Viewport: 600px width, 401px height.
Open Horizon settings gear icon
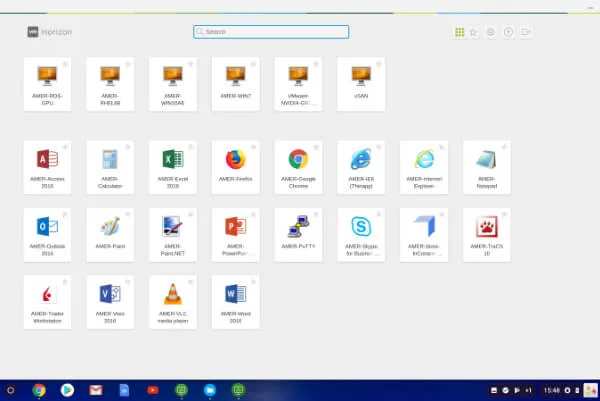click(x=491, y=32)
